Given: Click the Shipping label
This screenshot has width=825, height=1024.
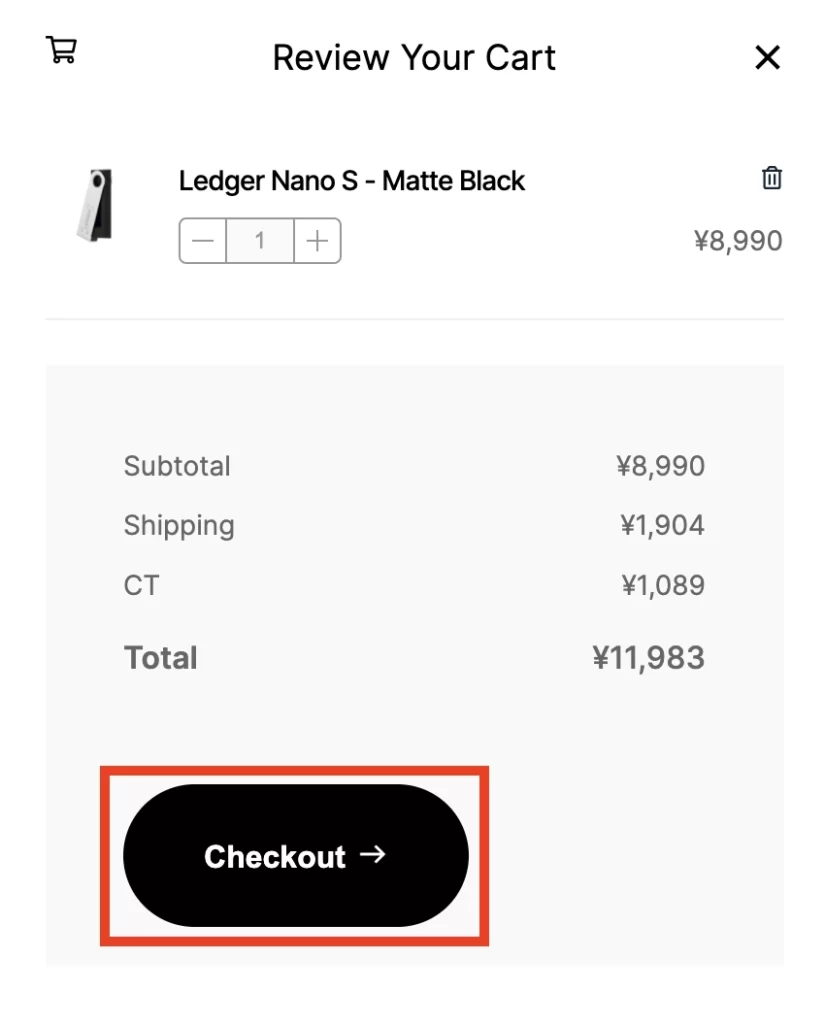Looking at the screenshot, I should click(179, 526).
